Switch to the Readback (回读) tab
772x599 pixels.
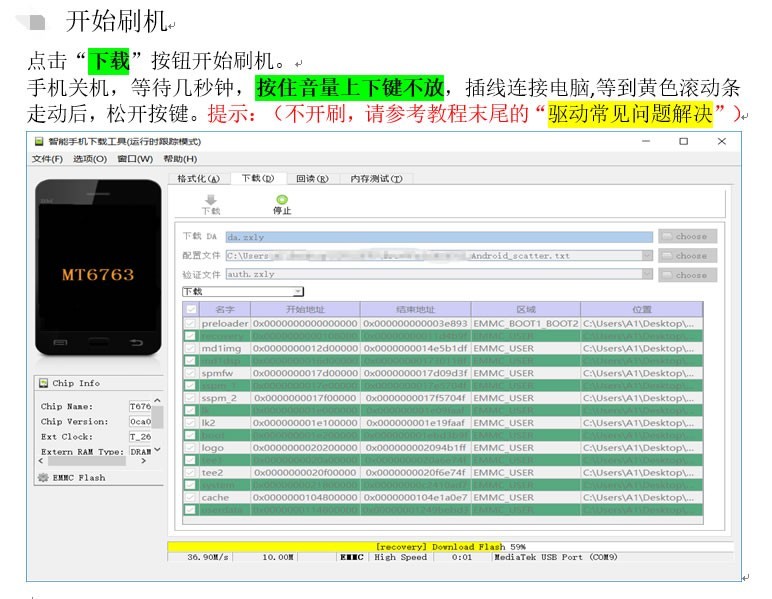[x=312, y=179]
